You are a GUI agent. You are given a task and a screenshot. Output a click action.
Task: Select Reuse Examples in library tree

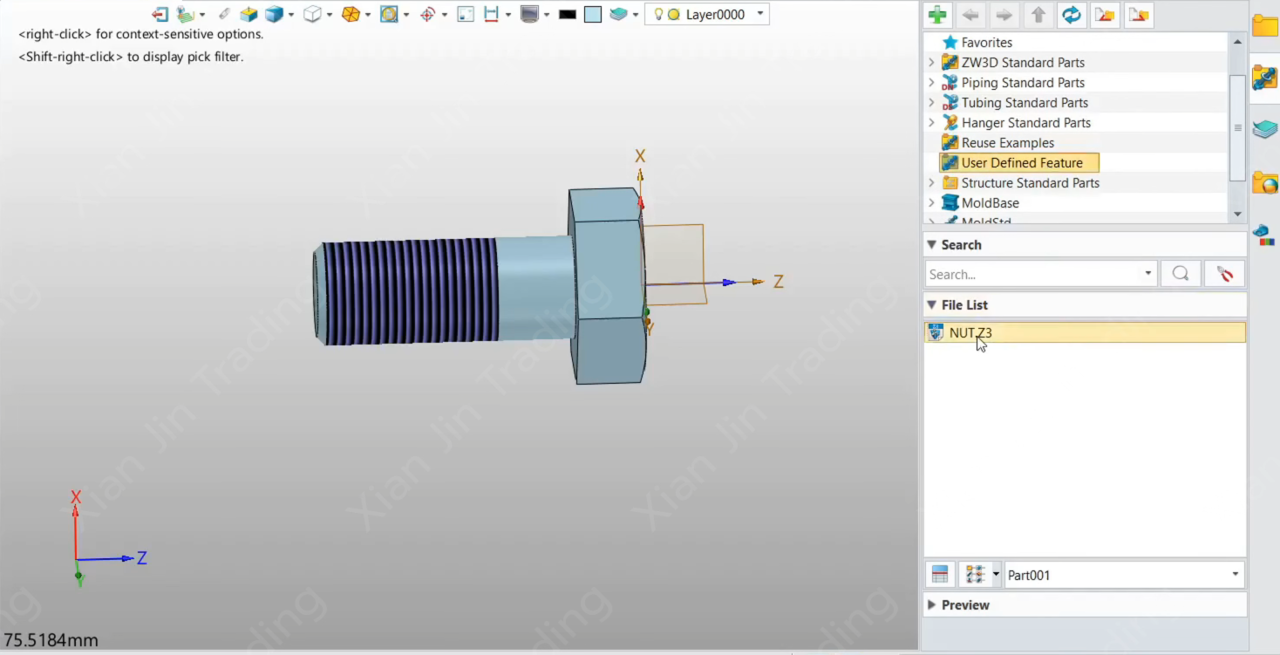click(1007, 143)
